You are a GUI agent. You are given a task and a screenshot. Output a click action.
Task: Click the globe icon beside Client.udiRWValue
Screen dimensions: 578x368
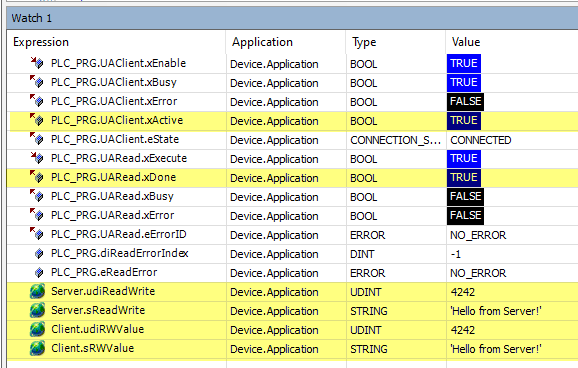pyautogui.click(x=37, y=329)
